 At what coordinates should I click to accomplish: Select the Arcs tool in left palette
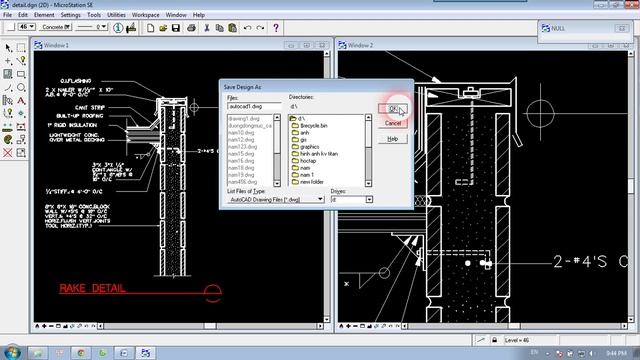[x=8, y=87]
